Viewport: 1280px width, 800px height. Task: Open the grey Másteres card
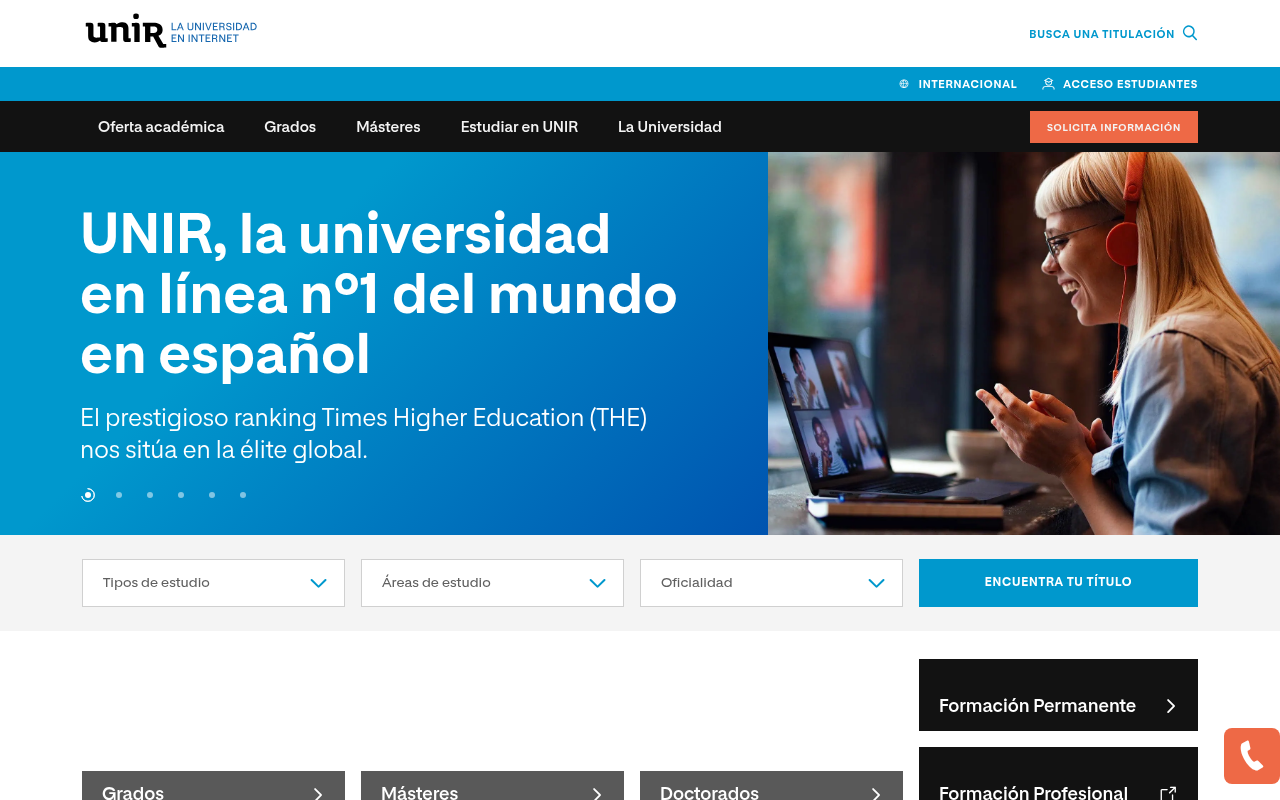point(492,786)
